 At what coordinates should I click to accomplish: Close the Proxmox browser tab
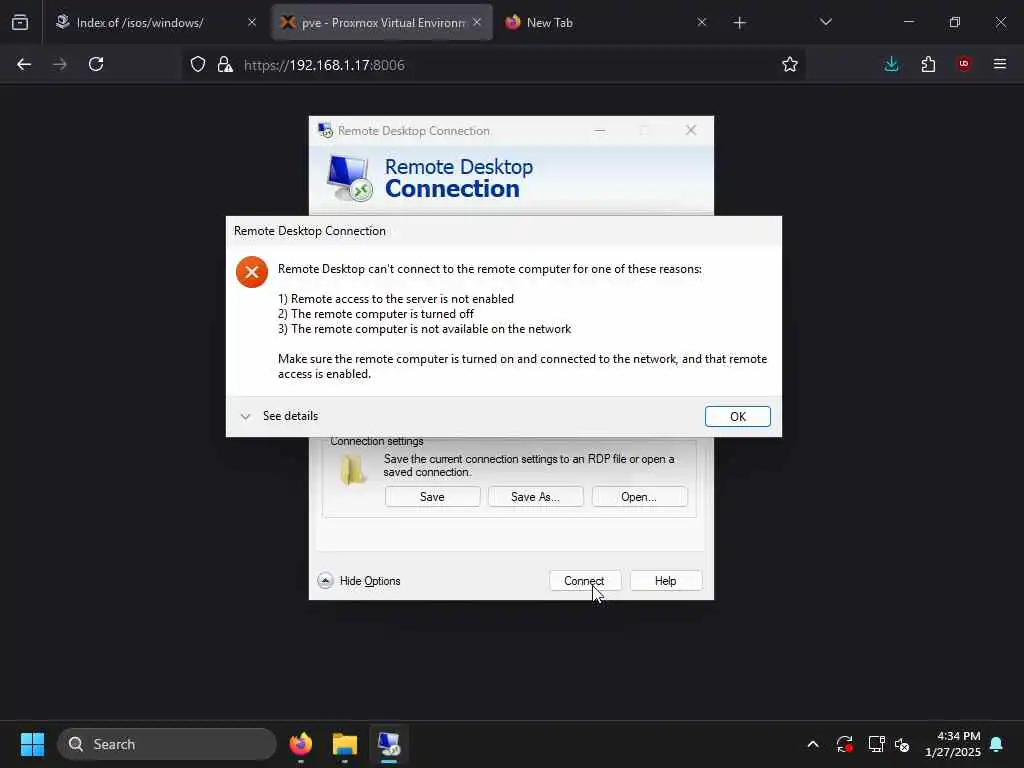click(477, 22)
